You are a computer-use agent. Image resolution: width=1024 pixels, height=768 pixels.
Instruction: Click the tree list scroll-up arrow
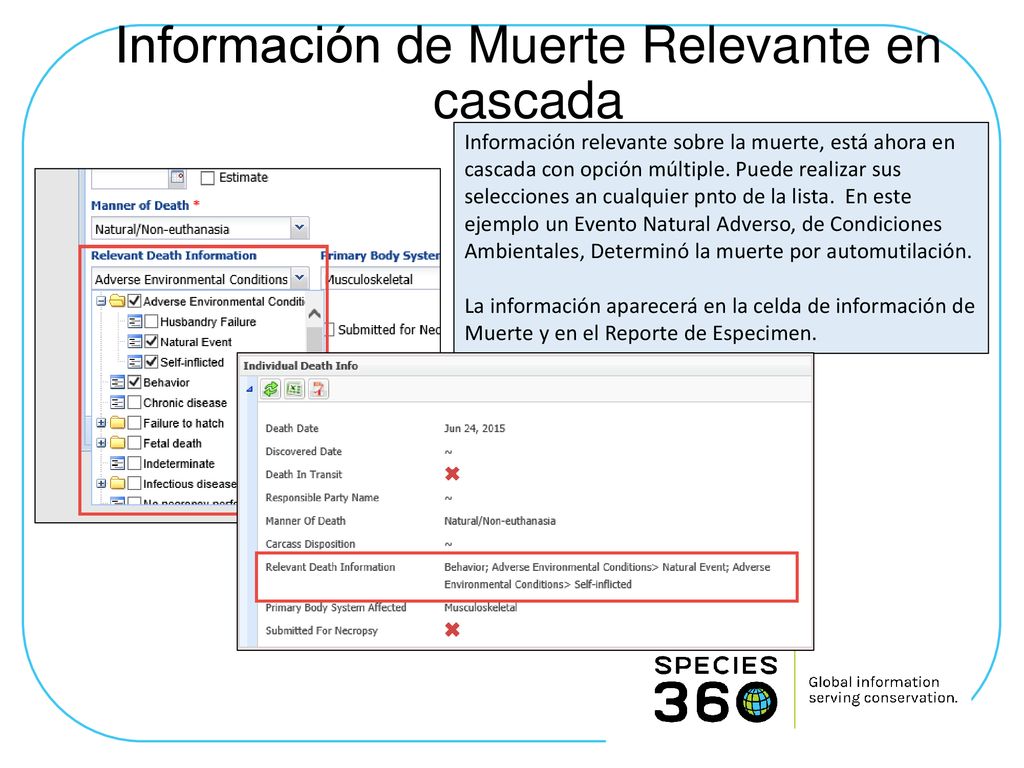pyautogui.click(x=314, y=314)
